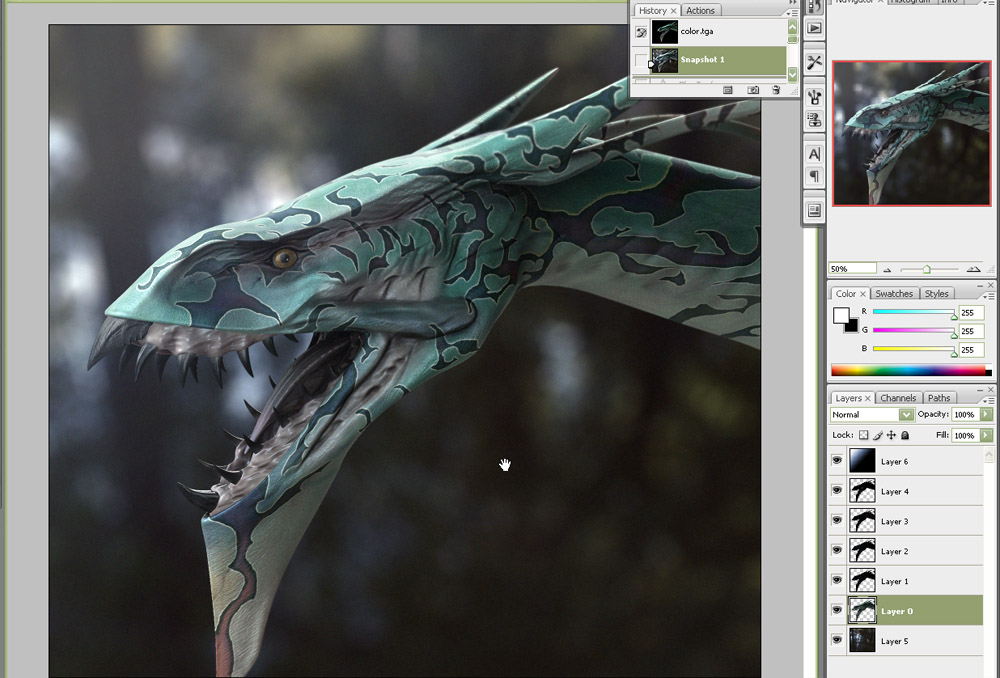Open the Clone Source dock icon
This screenshot has width=1000, height=678.
point(814,119)
